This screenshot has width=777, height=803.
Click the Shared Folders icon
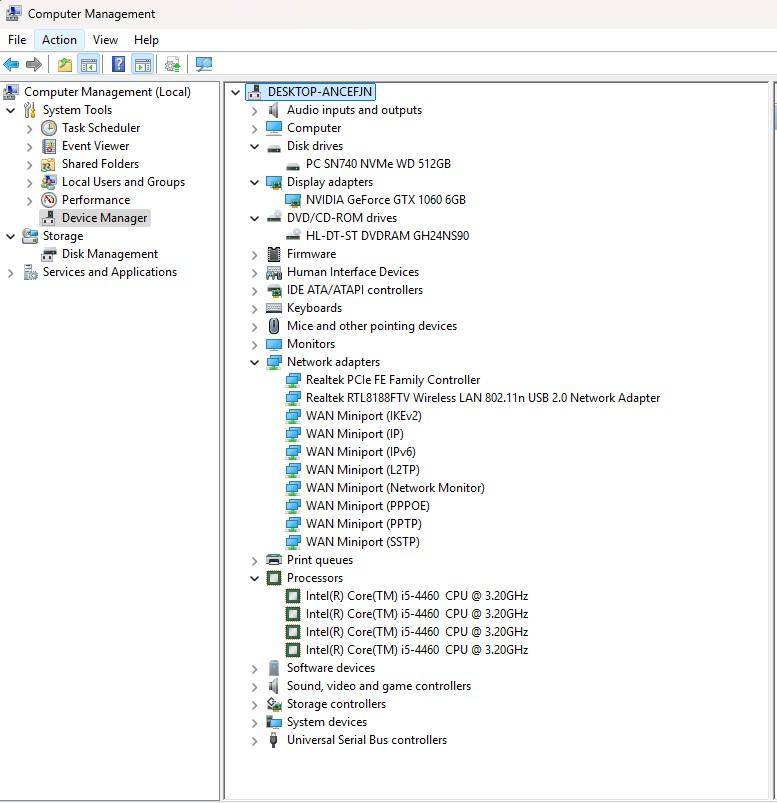pyautogui.click(x=49, y=164)
